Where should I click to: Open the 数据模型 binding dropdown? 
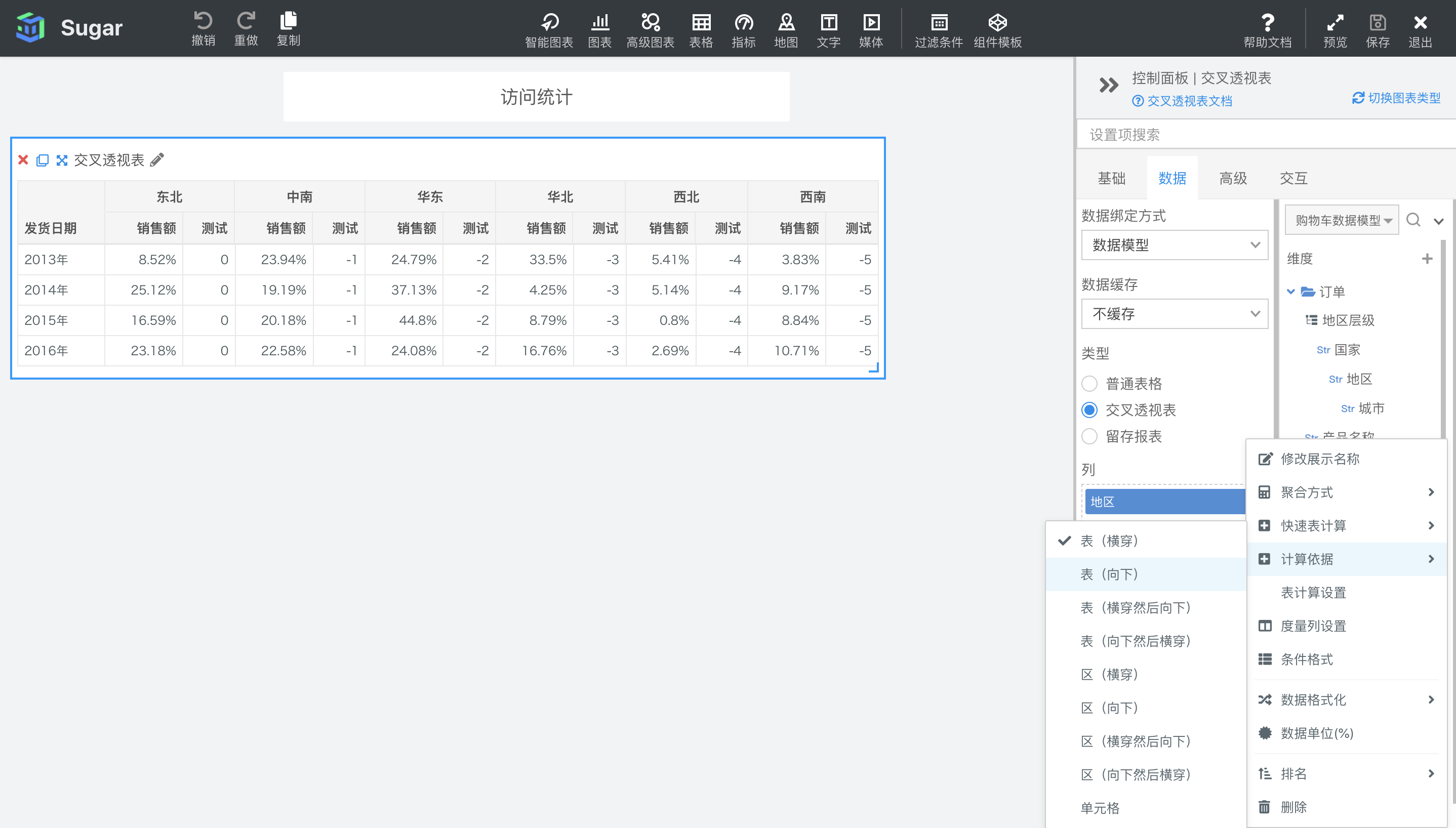(x=1175, y=245)
